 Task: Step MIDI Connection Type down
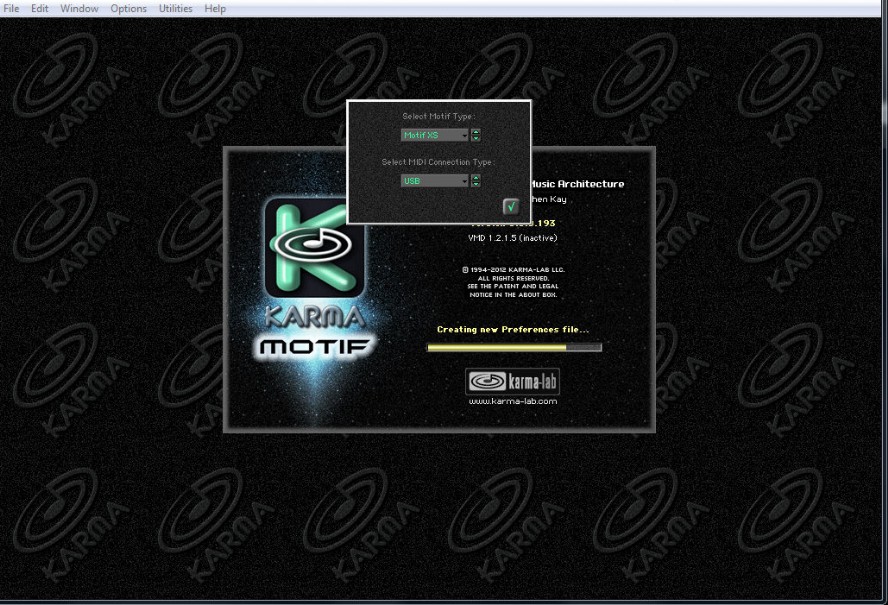pos(476,185)
